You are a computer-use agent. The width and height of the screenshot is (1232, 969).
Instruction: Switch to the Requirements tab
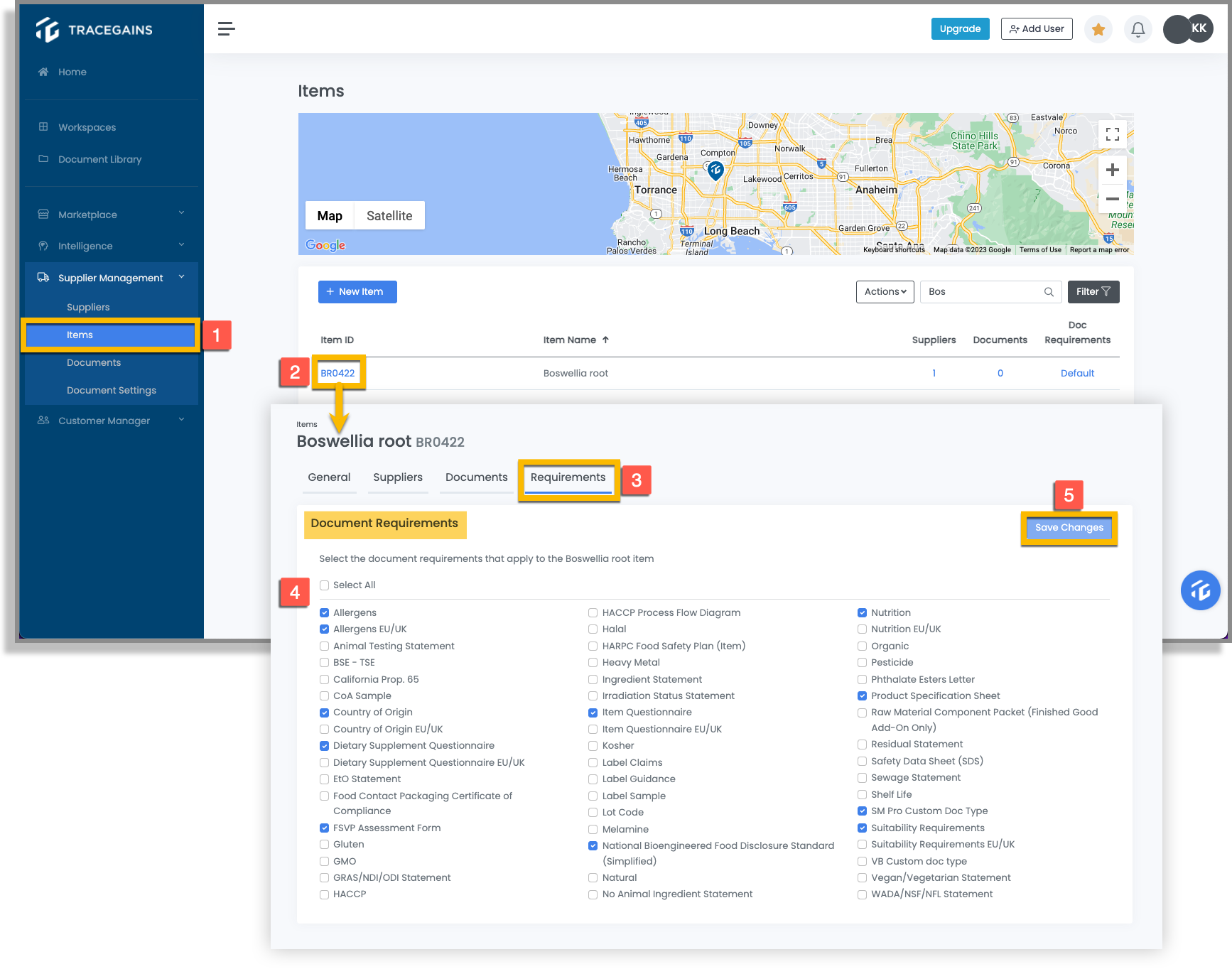click(x=568, y=478)
